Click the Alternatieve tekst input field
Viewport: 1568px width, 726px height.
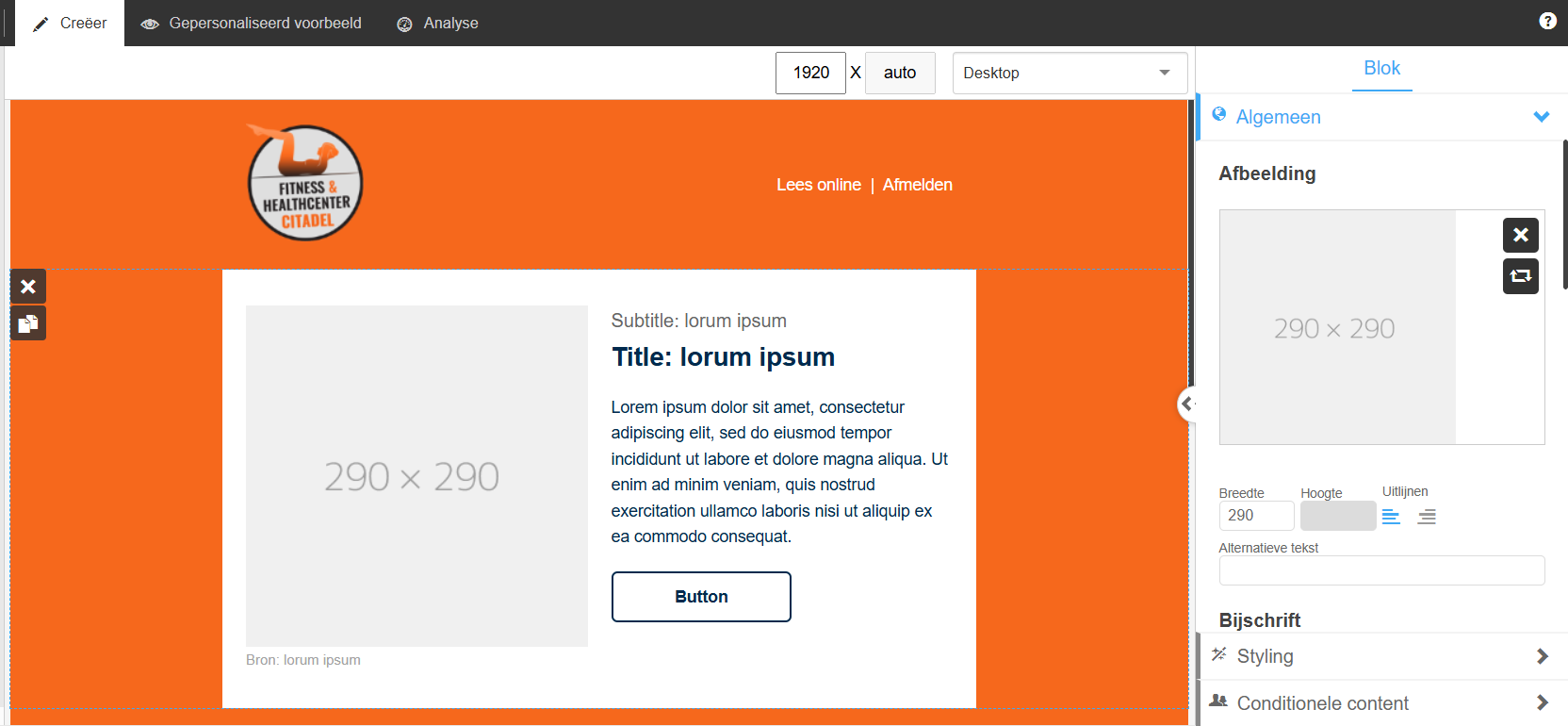coord(1381,570)
